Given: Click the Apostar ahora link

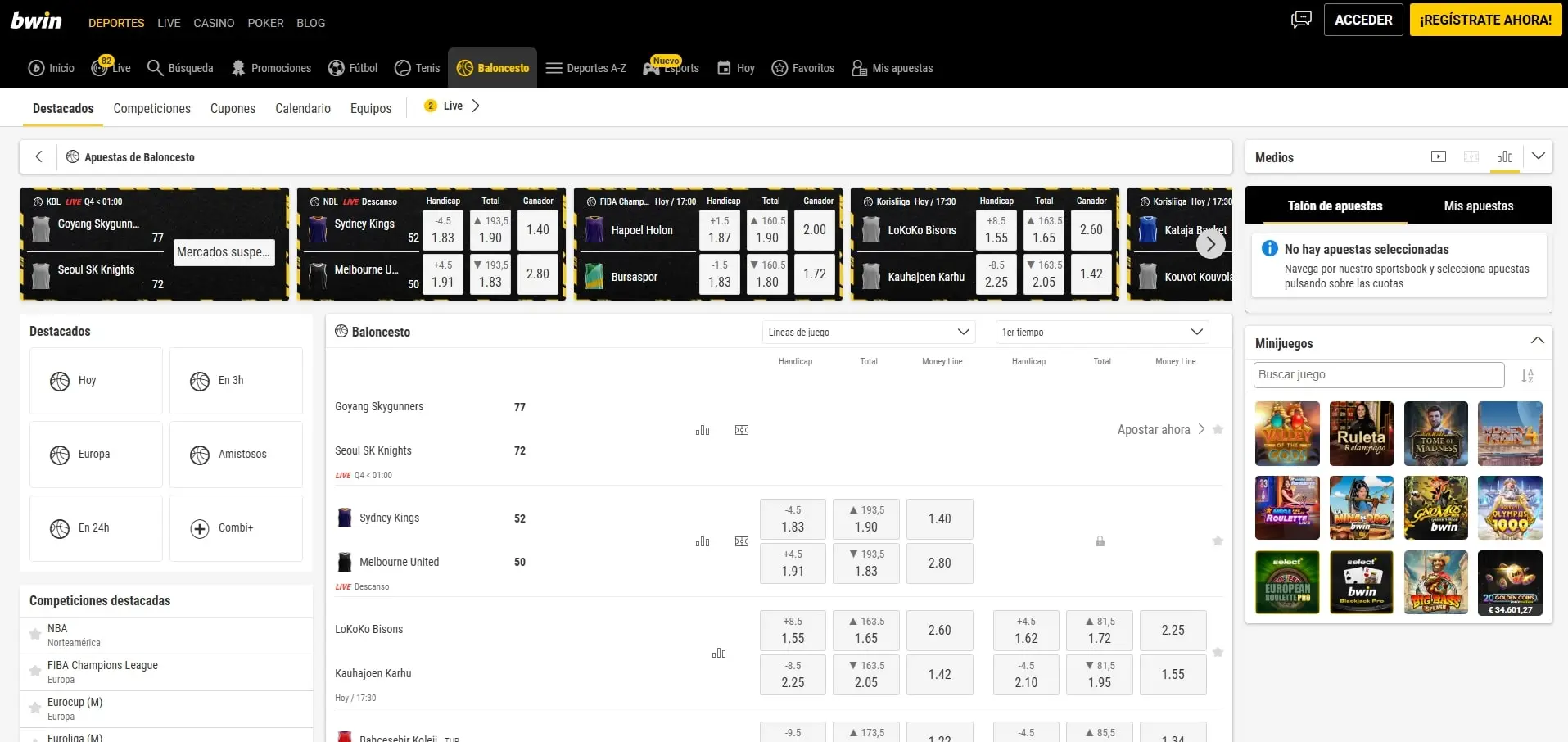Looking at the screenshot, I should click(1155, 429).
